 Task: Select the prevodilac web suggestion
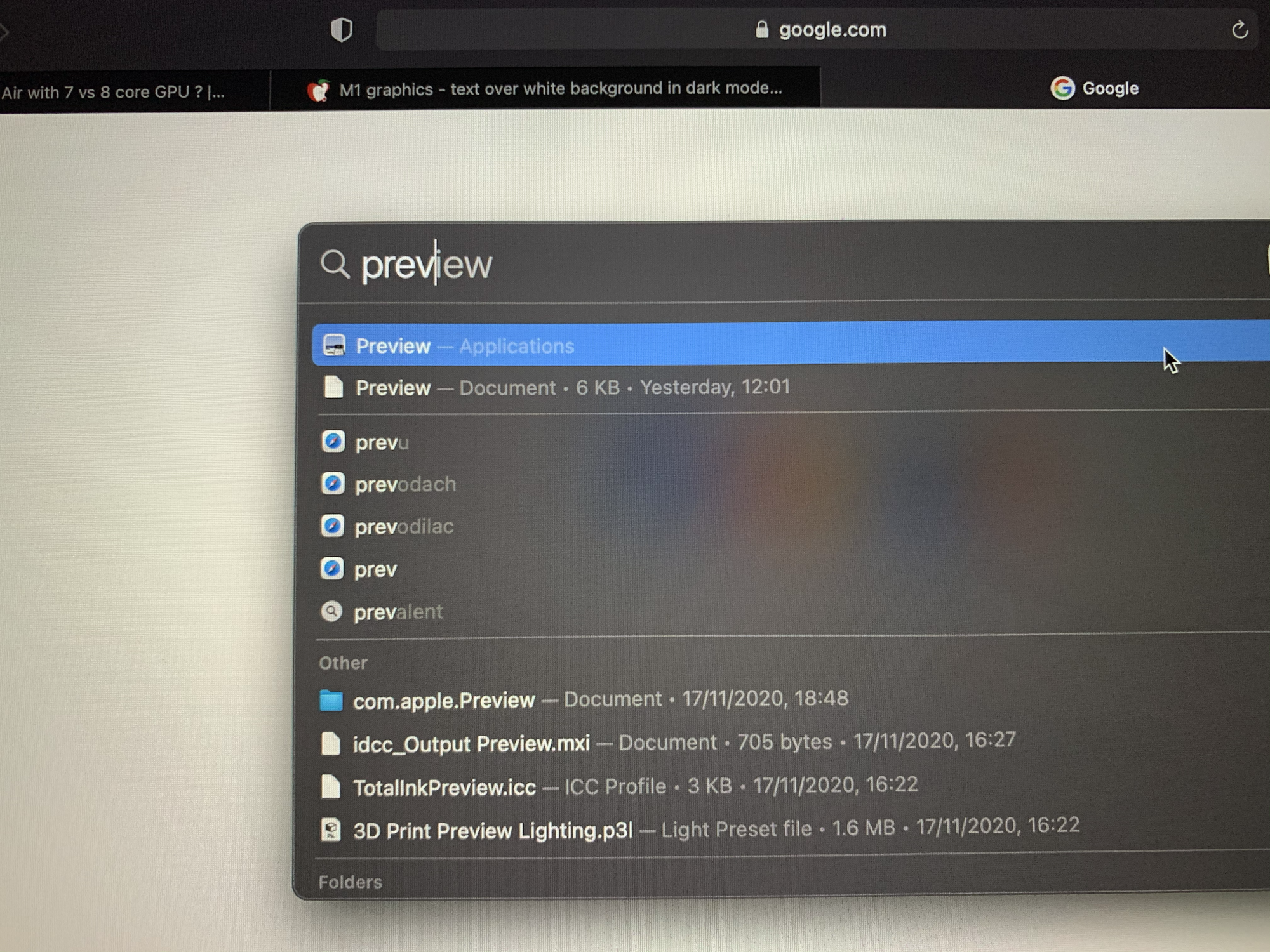pyautogui.click(x=404, y=527)
